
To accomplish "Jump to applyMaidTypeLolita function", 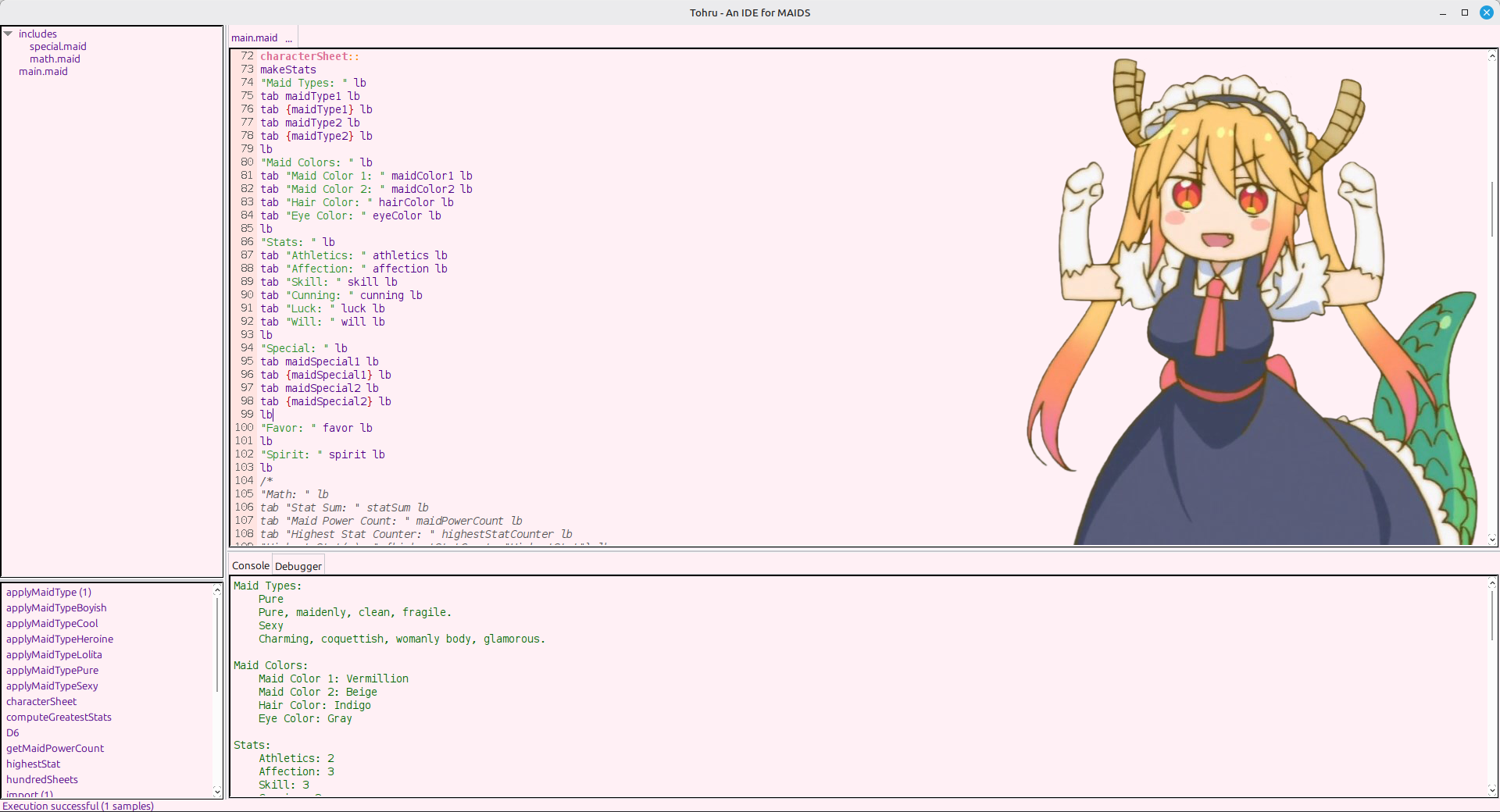I will (x=54, y=654).
